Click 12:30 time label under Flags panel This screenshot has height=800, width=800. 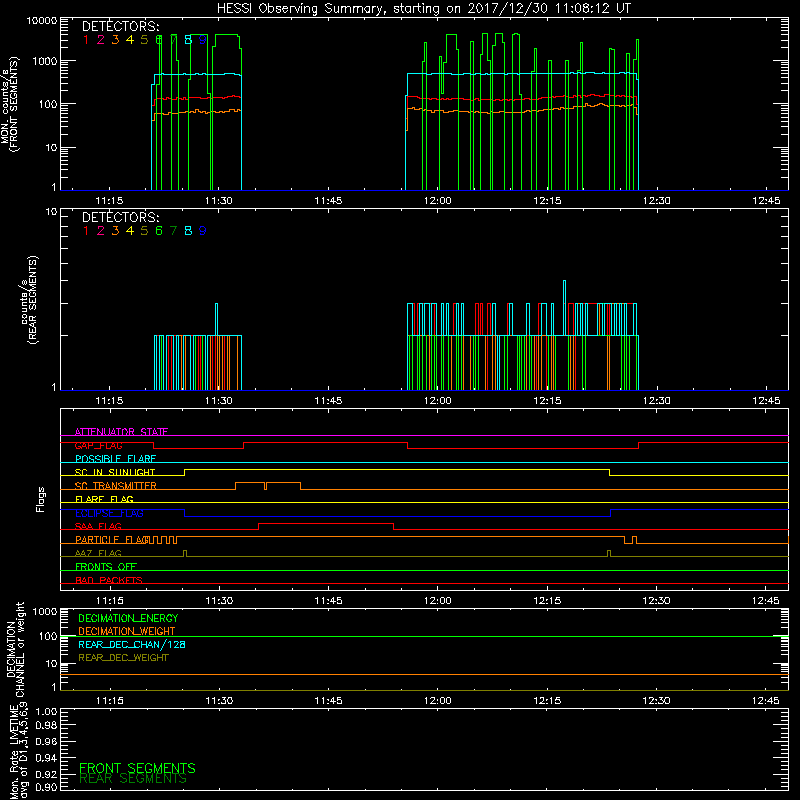657,601
